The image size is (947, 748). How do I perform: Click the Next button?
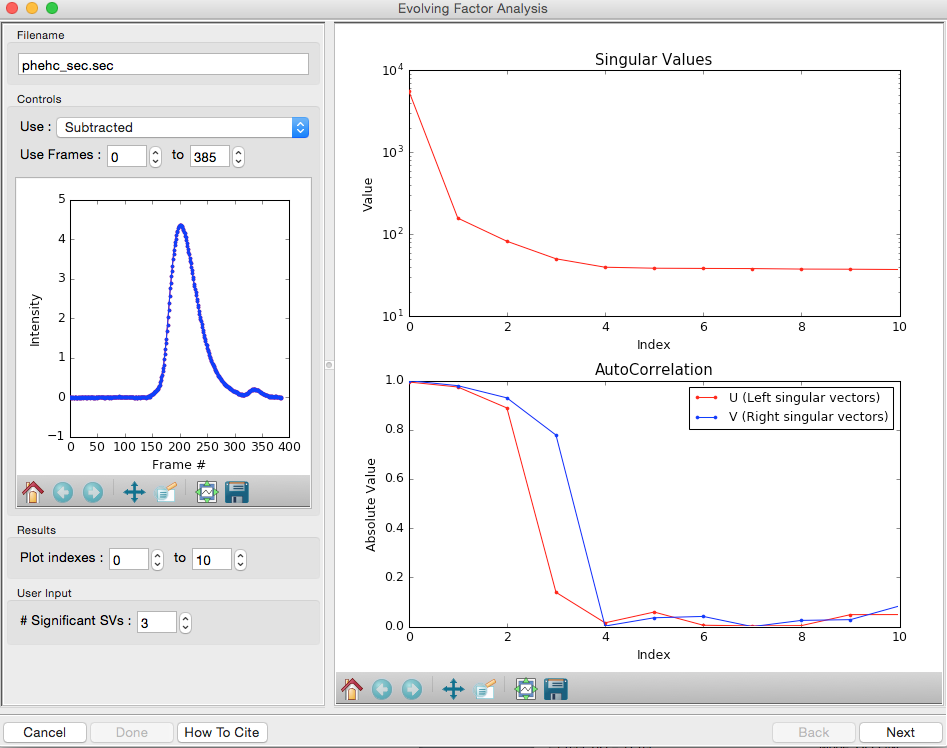(900, 732)
